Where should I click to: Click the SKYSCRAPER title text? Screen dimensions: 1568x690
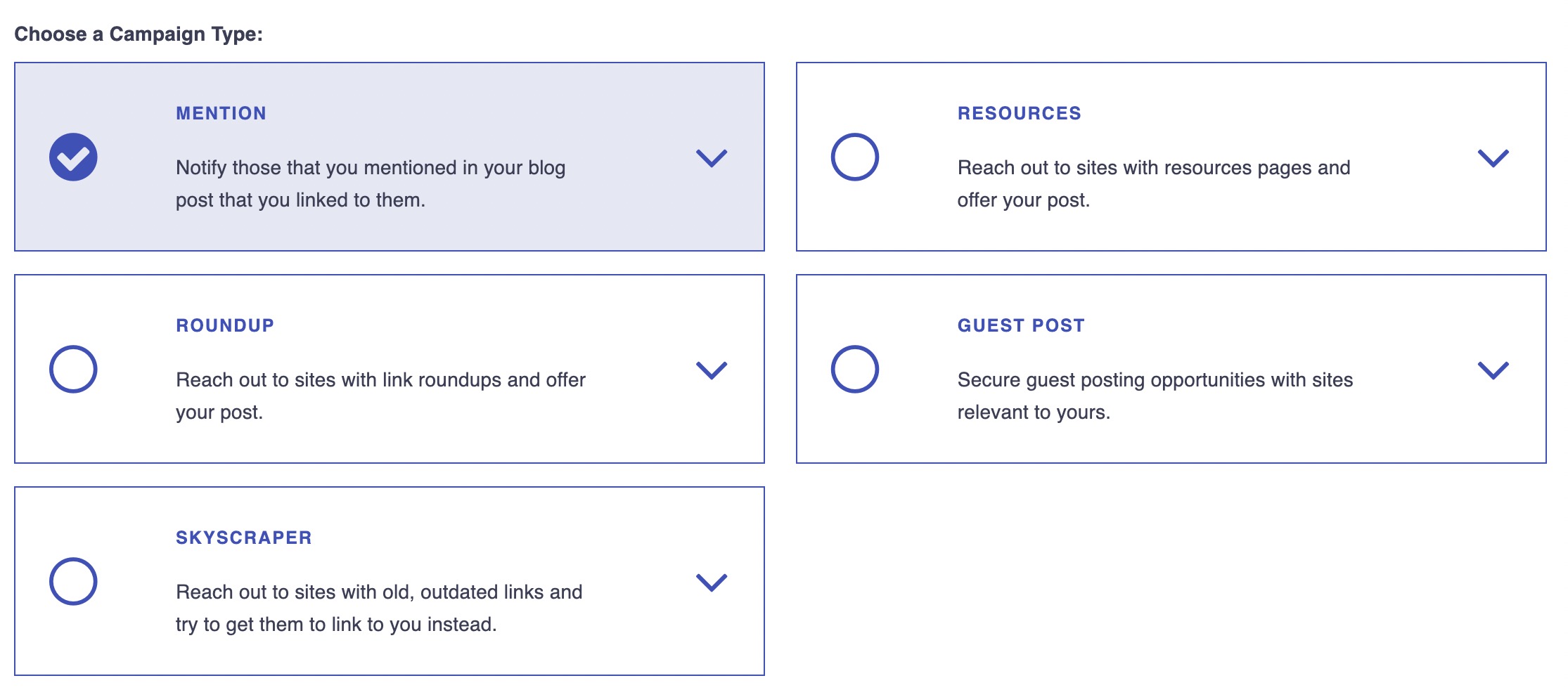click(243, 538)
